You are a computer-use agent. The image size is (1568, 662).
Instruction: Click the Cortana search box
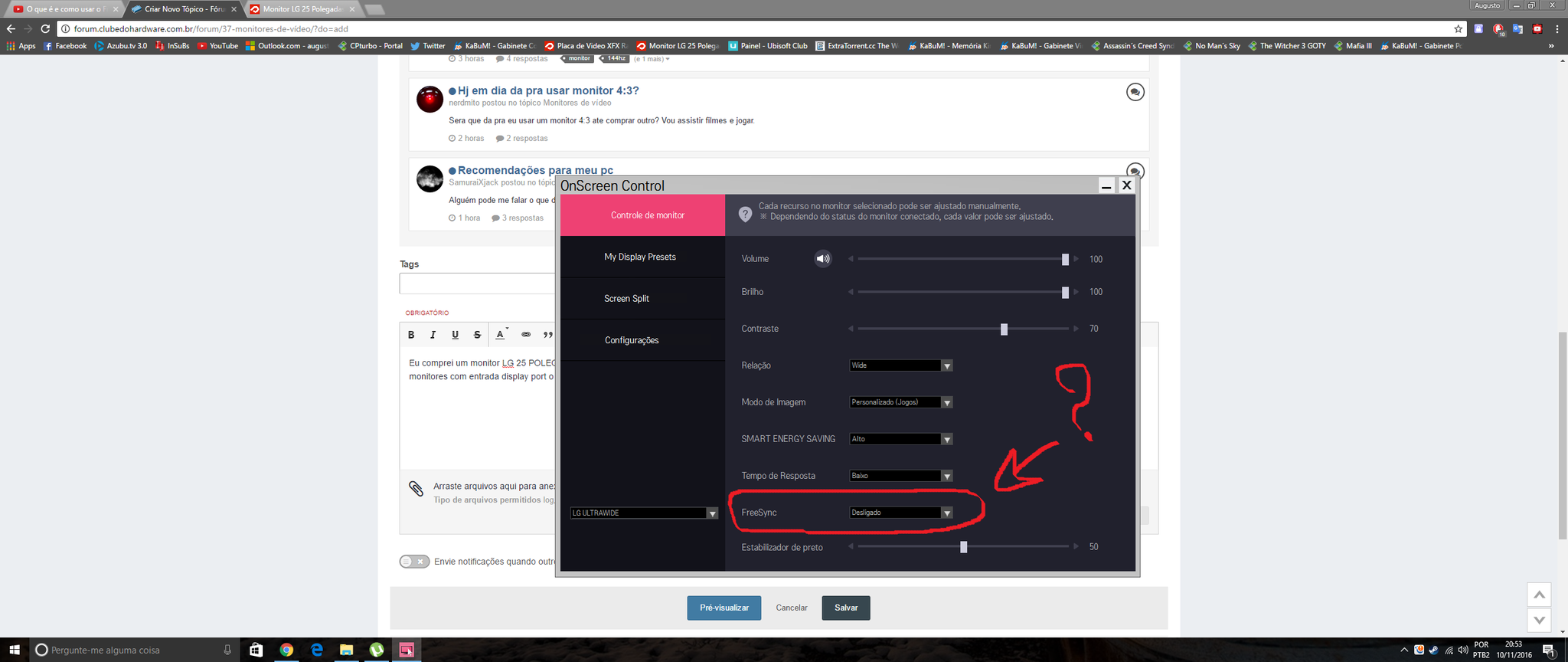click(x=135, y=650)
